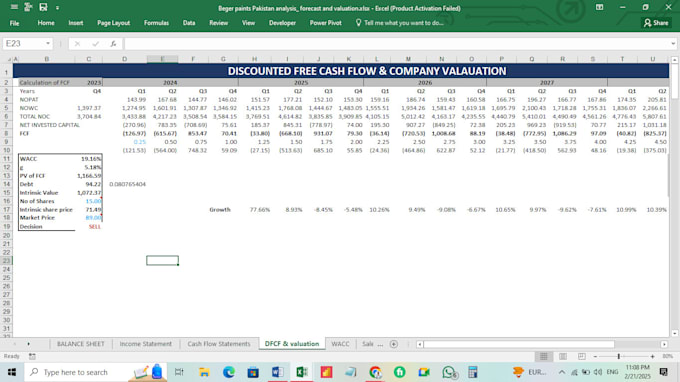Open the File menu
The image size is (680, 382).
click(14, 23)
